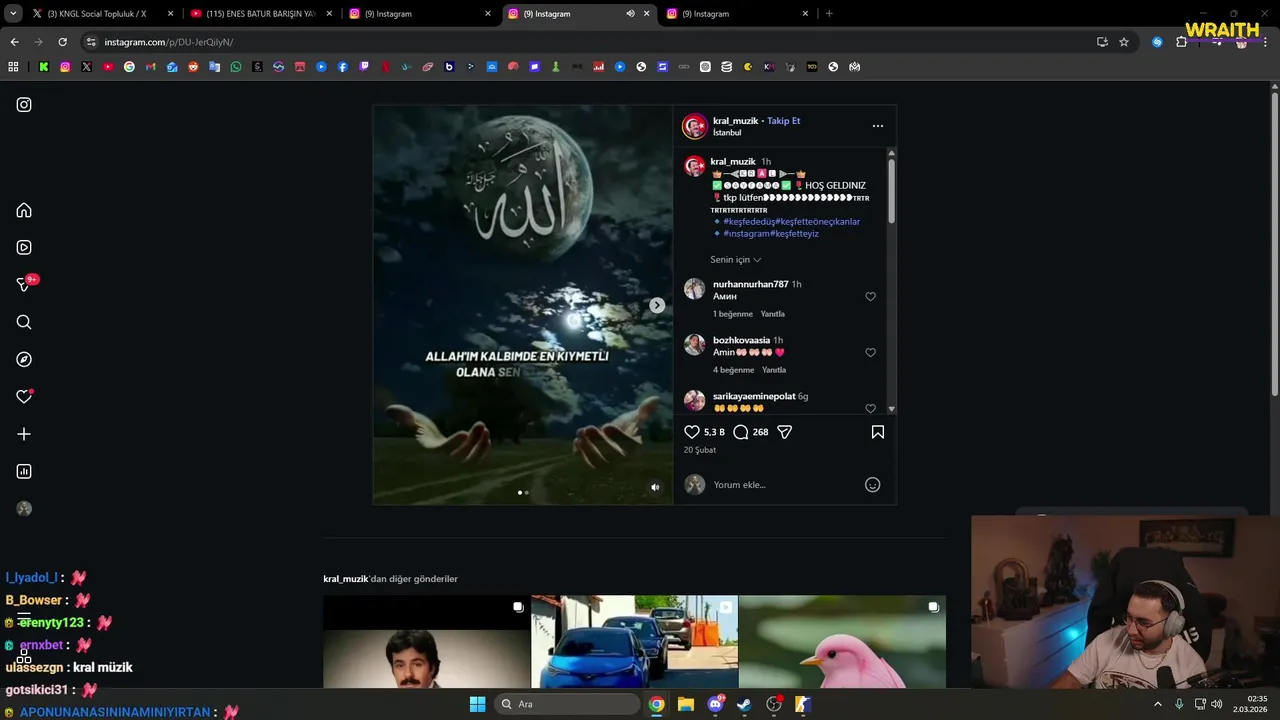Viewport: 1280px width, 720px height.
Task: Go back in browser history
Action: click(x=14, y=42)
